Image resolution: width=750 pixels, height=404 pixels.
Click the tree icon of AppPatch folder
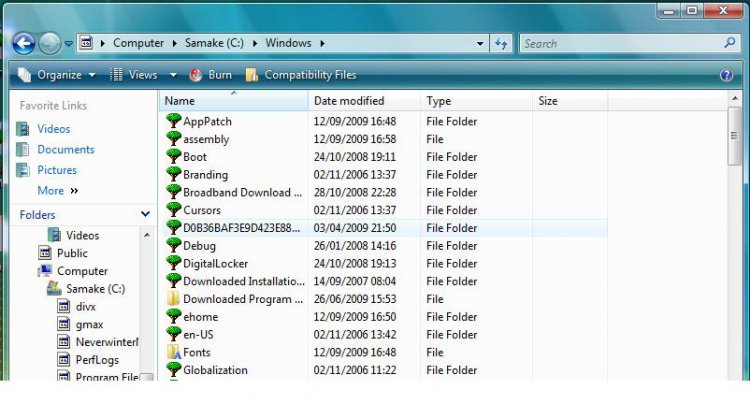click(x=173, y=121)
